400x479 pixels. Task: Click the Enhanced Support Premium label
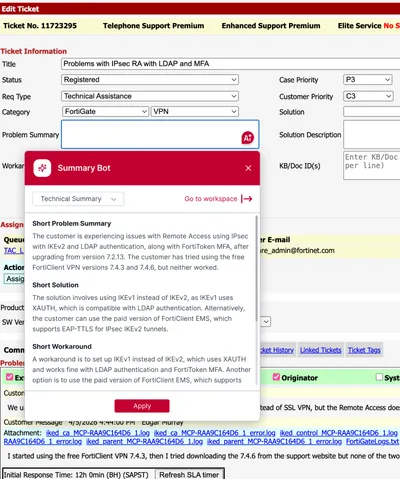271,26
